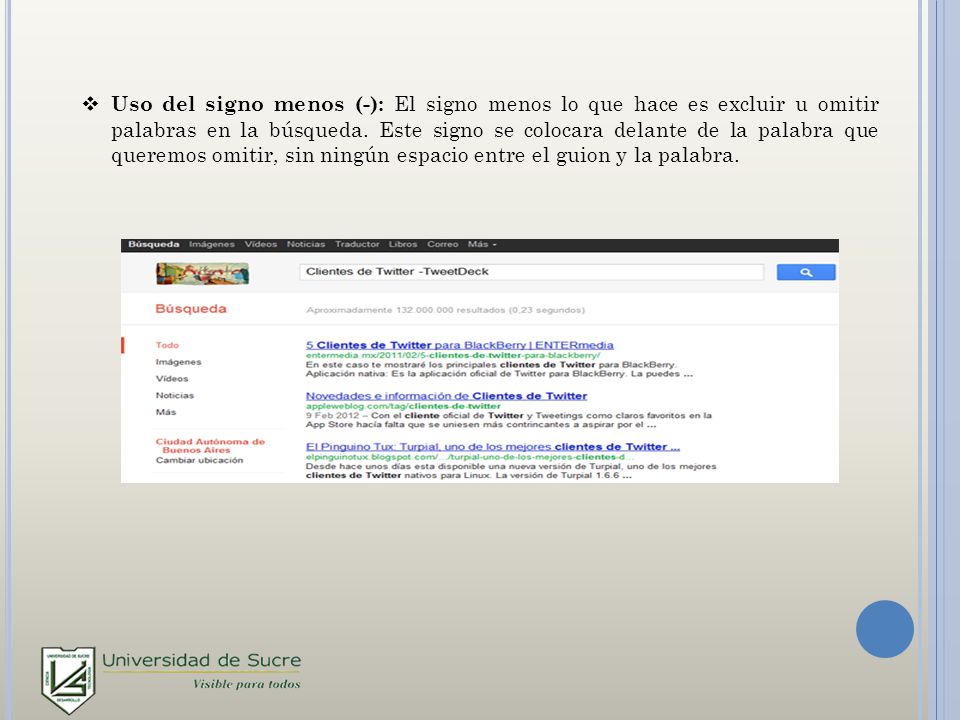Open Libros in the top bar
Image resolution: width=960 pixels, height=720 pixels.
pyautogui.click(x=403, y=244)
